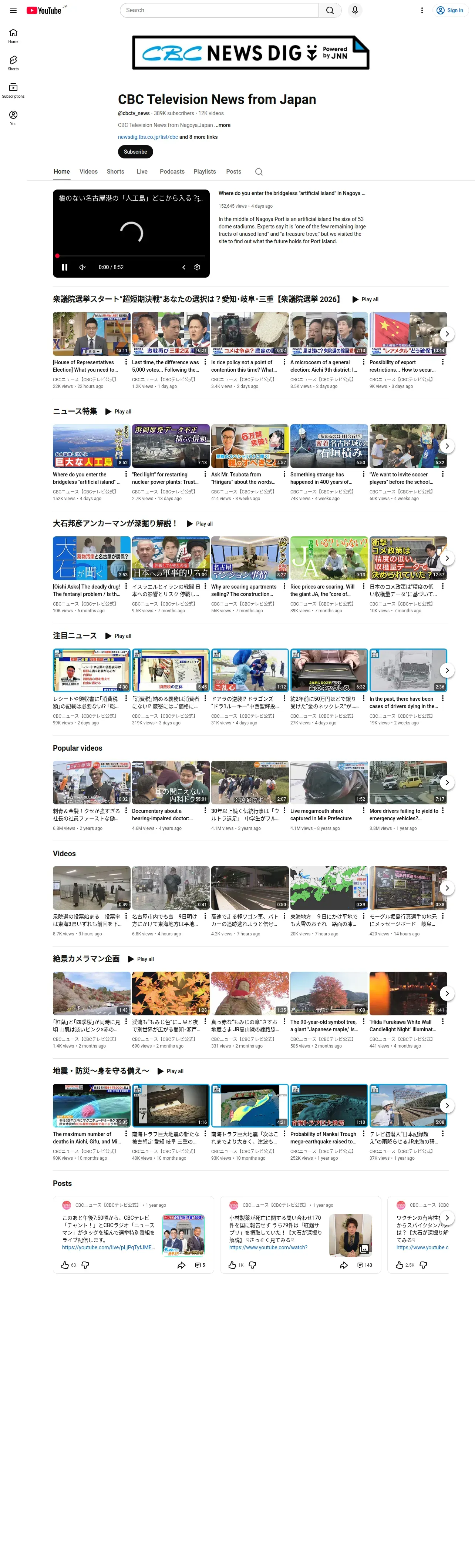Seek on the featured video progress bar
475x1568 pixels.
[131, 256]
